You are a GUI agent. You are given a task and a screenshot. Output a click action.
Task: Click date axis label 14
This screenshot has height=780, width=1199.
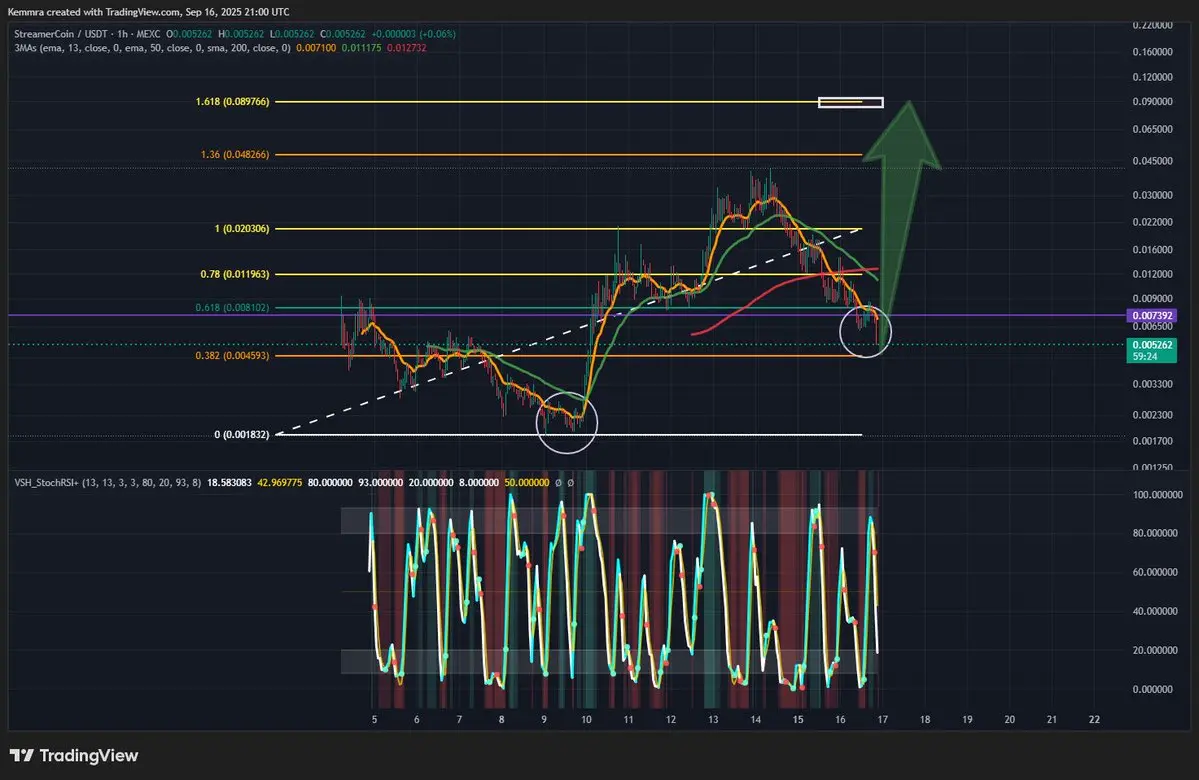pyautogui.click(x=755, y=720)
